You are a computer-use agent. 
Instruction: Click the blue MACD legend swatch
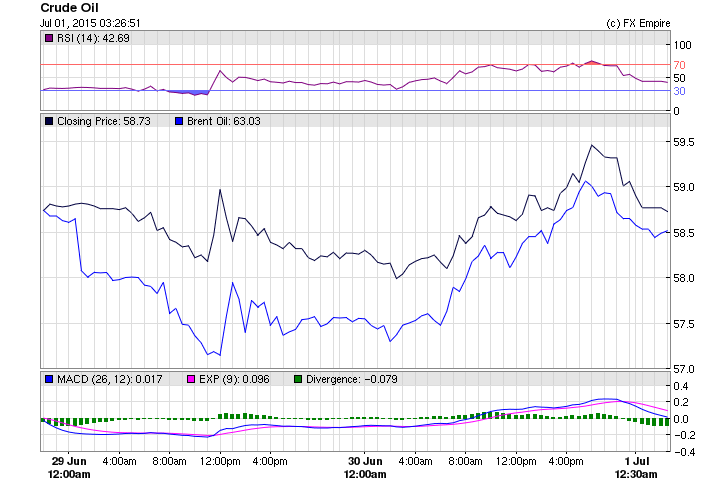(x=49, y=379)
